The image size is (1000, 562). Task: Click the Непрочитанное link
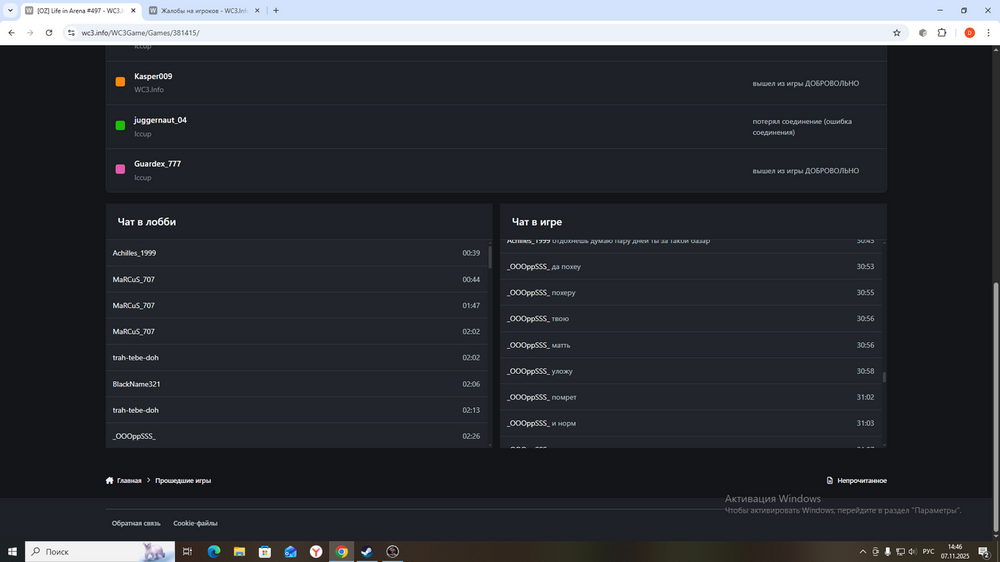861,481
